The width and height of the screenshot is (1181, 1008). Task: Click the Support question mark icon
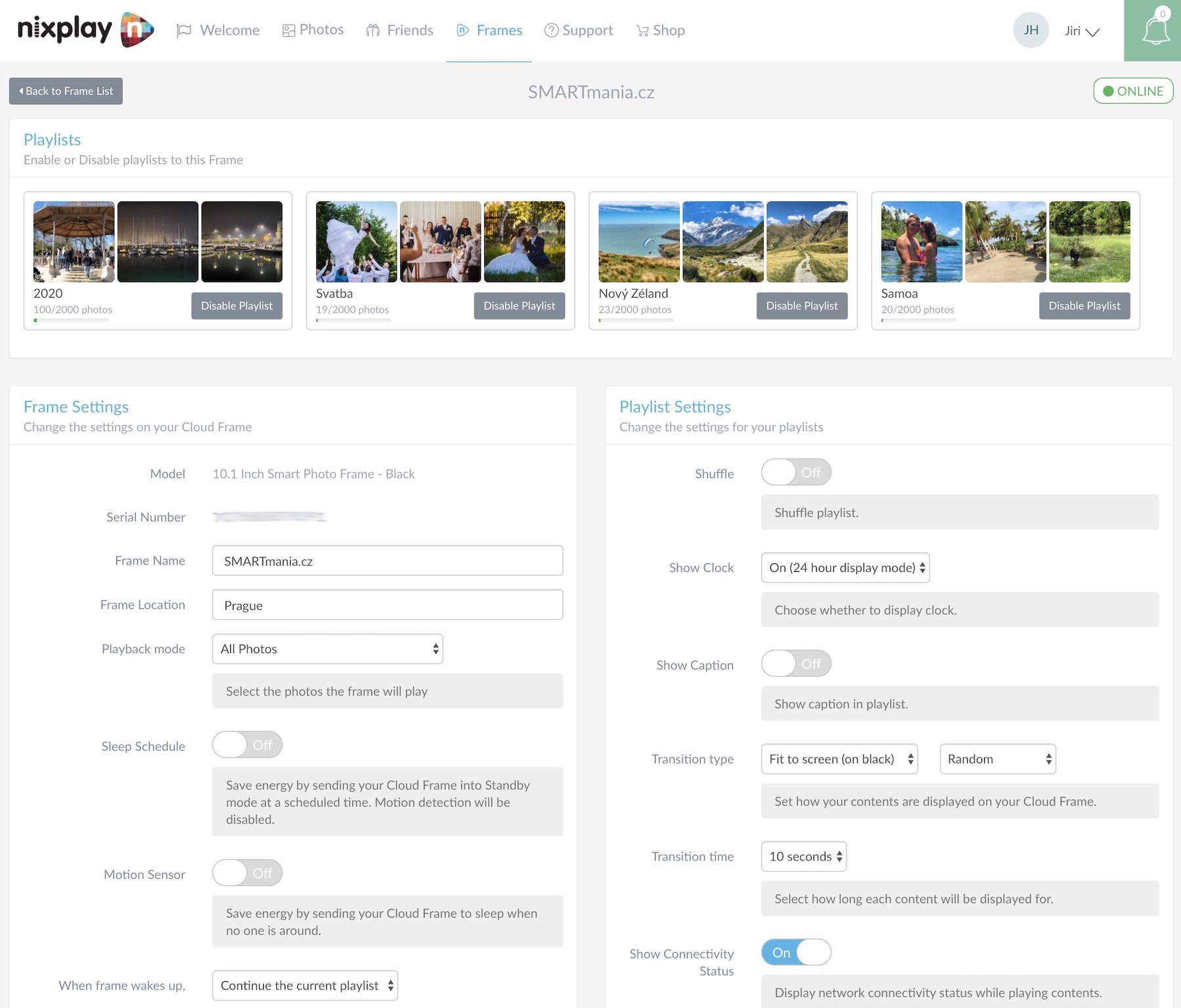pos(551,31)
